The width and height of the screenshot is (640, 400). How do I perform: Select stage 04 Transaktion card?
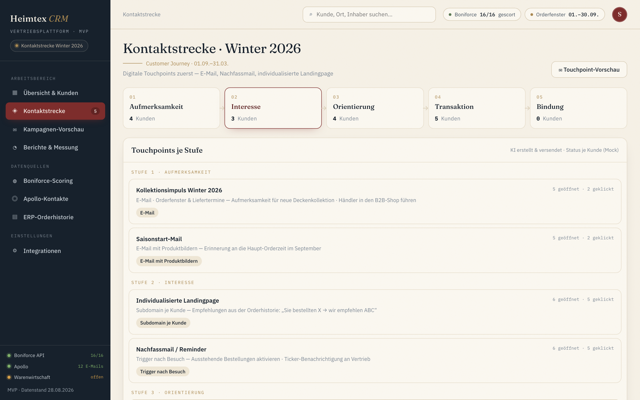point(477,108)
